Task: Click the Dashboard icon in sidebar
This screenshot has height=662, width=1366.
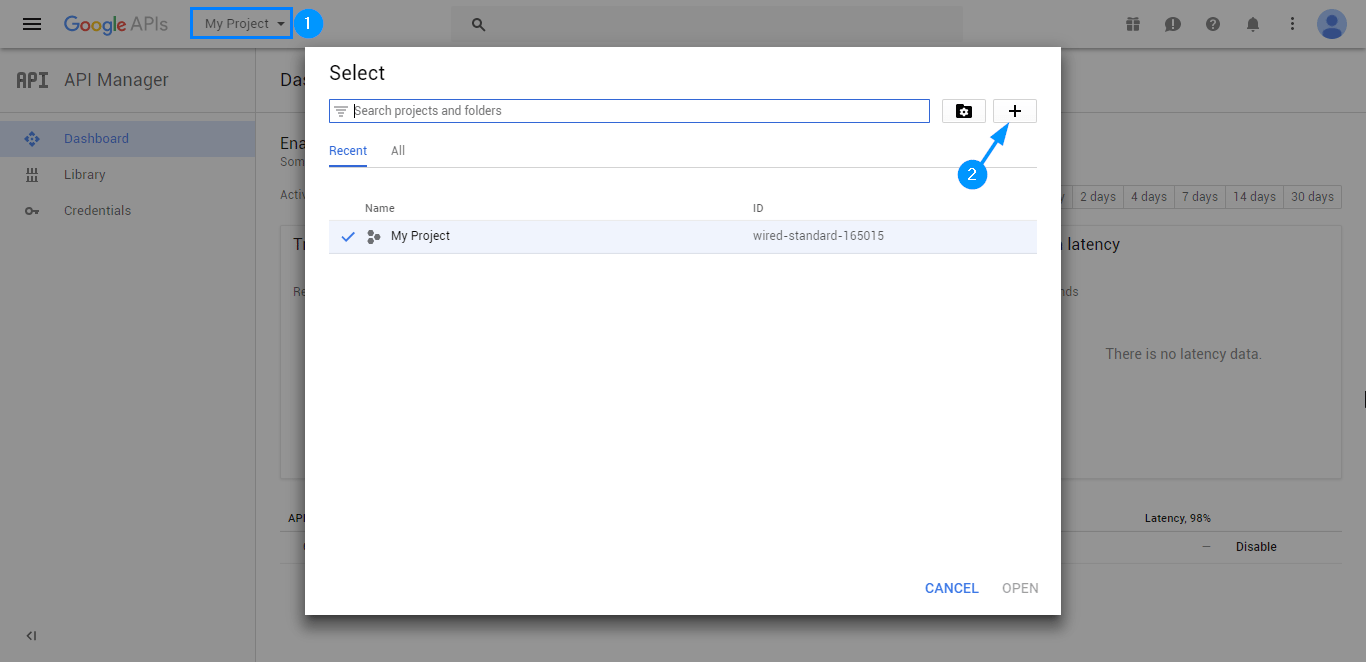Action: coord(32,139)
